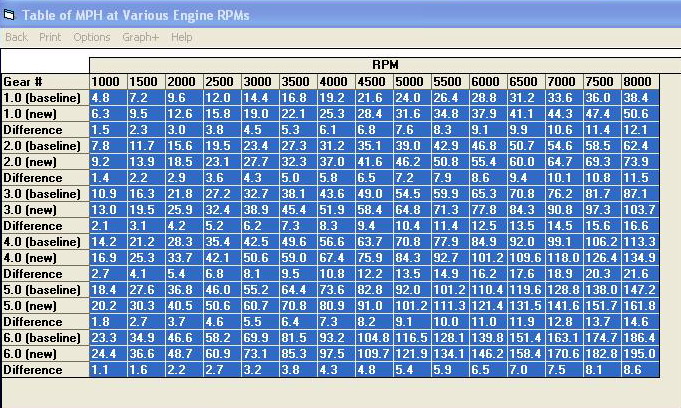Open the Print menu

50,37
